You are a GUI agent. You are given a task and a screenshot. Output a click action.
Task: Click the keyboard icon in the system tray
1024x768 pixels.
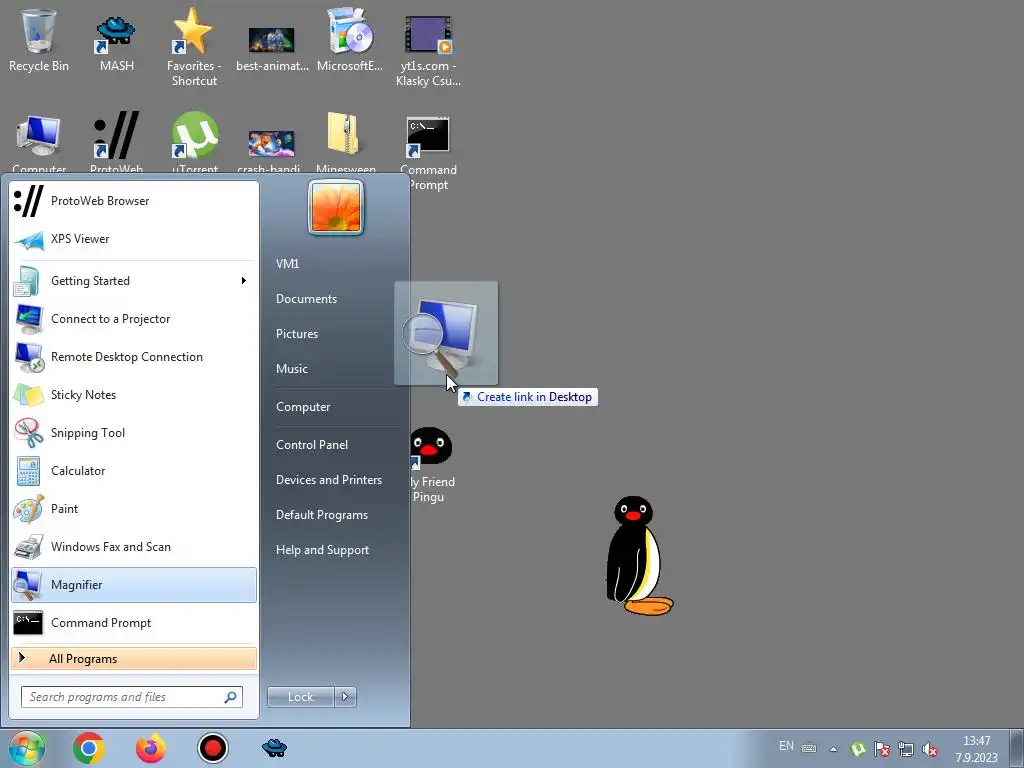coord(809,748)
